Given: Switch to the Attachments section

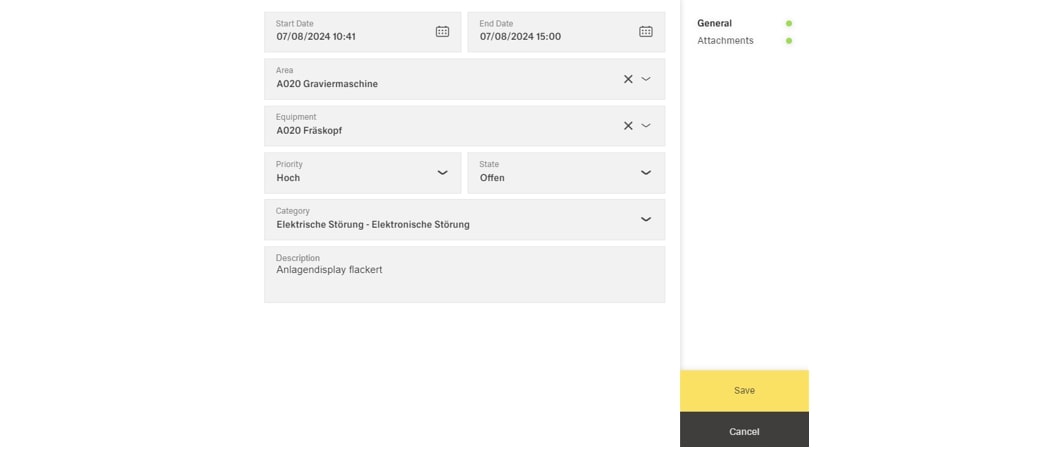Looking at the screenshot, I should 725,41.
